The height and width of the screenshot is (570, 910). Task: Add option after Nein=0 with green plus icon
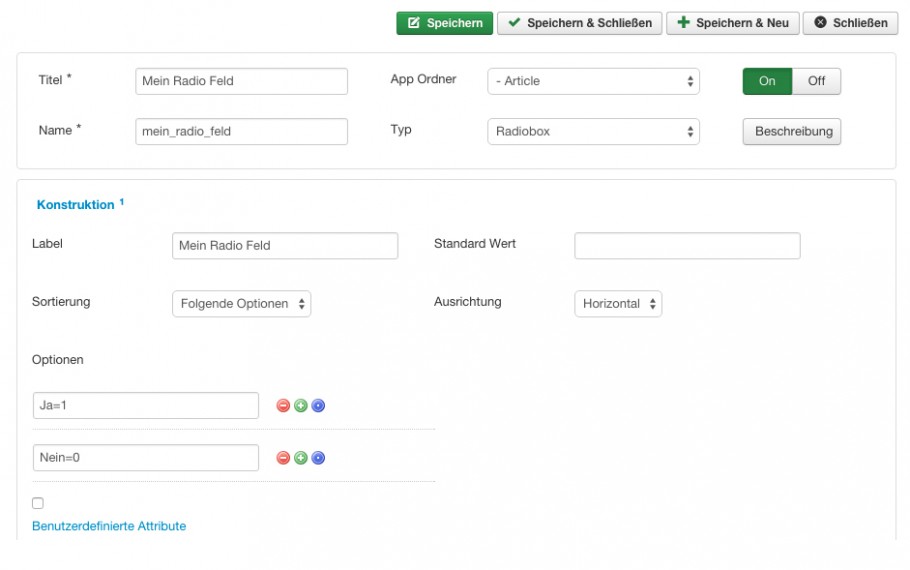click(301, 458)
